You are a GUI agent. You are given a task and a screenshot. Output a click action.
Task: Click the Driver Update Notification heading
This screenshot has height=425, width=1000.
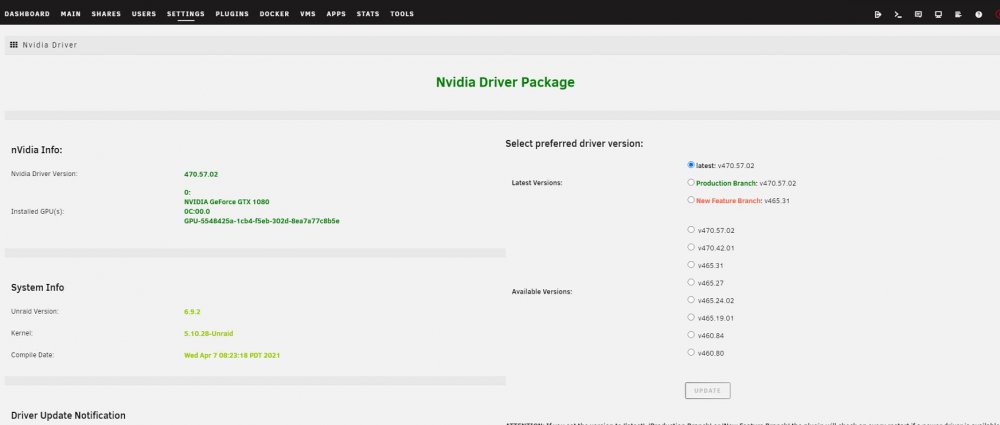[x=68, y=415]
